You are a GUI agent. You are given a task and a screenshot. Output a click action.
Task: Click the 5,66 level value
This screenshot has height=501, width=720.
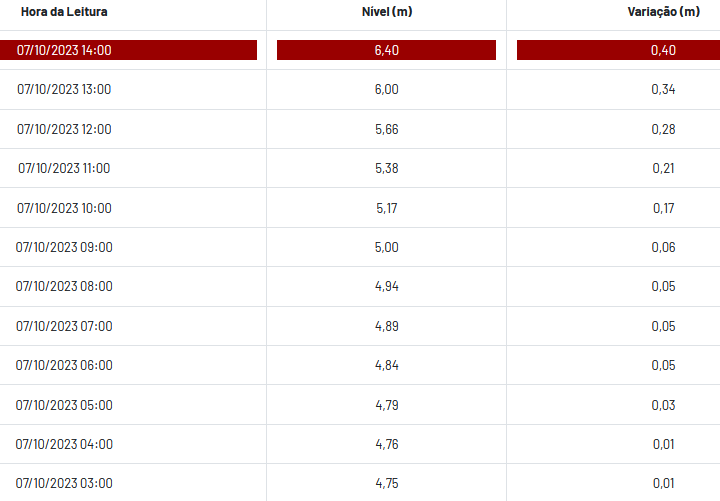(x=387, y=129)
